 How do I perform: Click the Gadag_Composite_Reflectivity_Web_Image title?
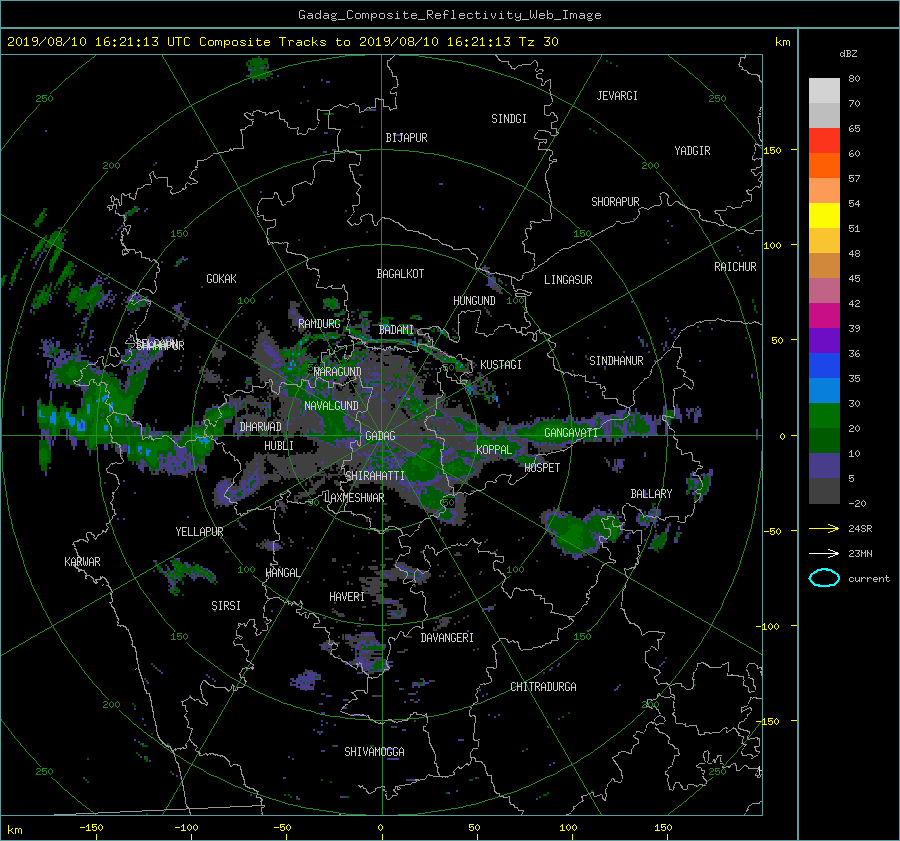coord(449,15)
